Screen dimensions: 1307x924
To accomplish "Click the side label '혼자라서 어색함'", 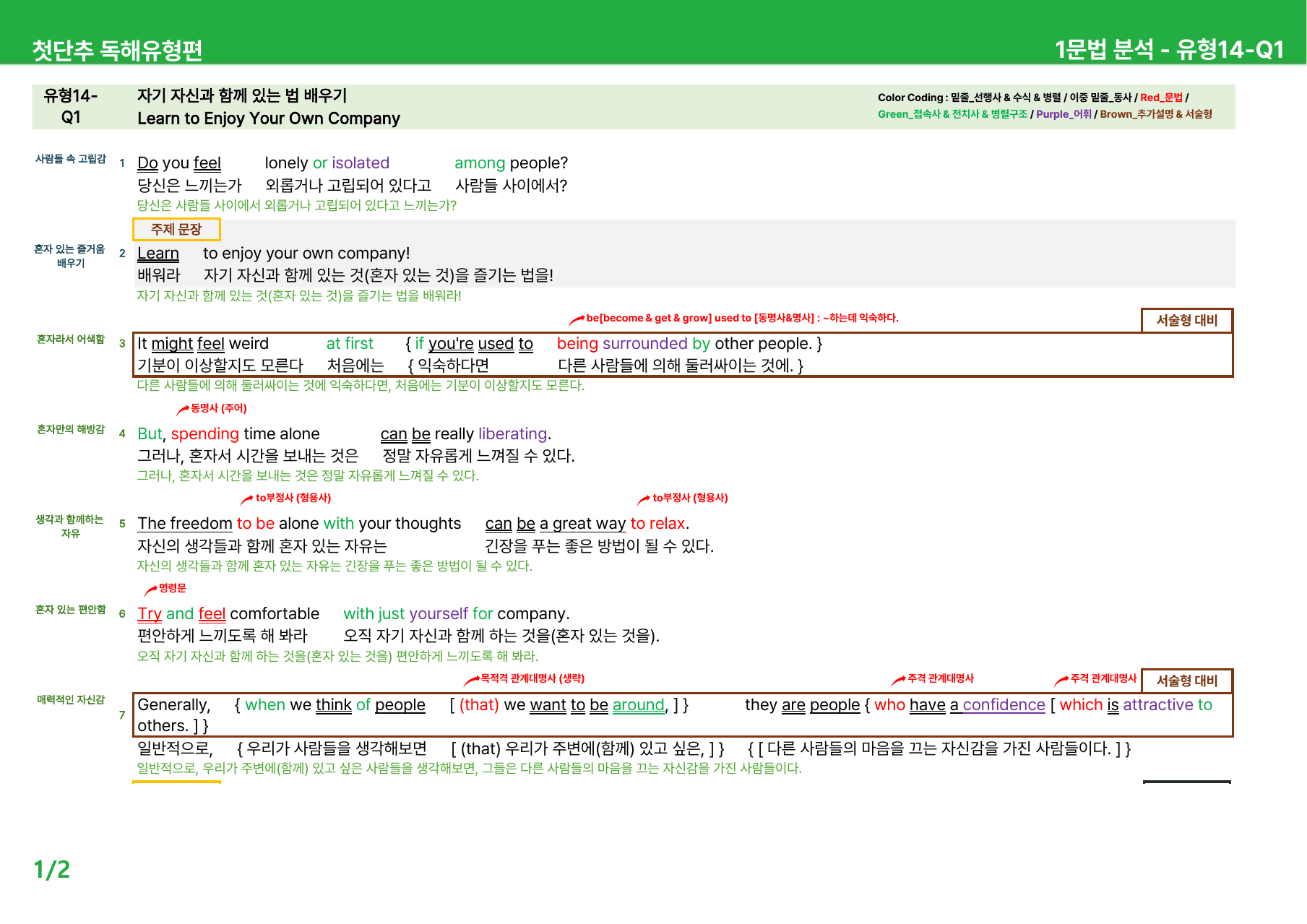I will tap(71, 339).
